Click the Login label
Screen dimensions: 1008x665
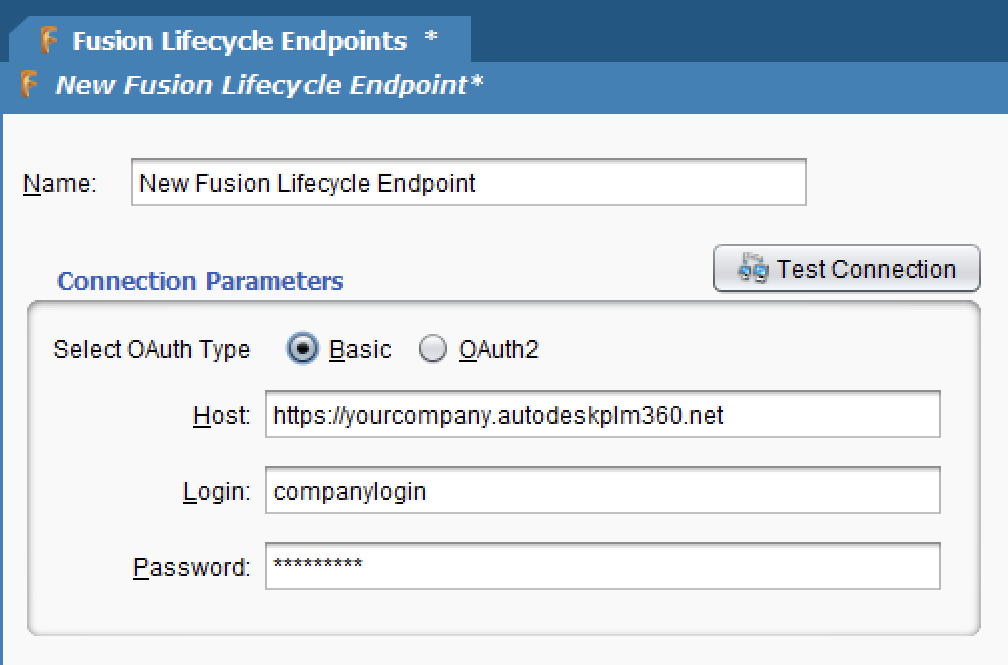pyautogui.click(x=219, y=490)
